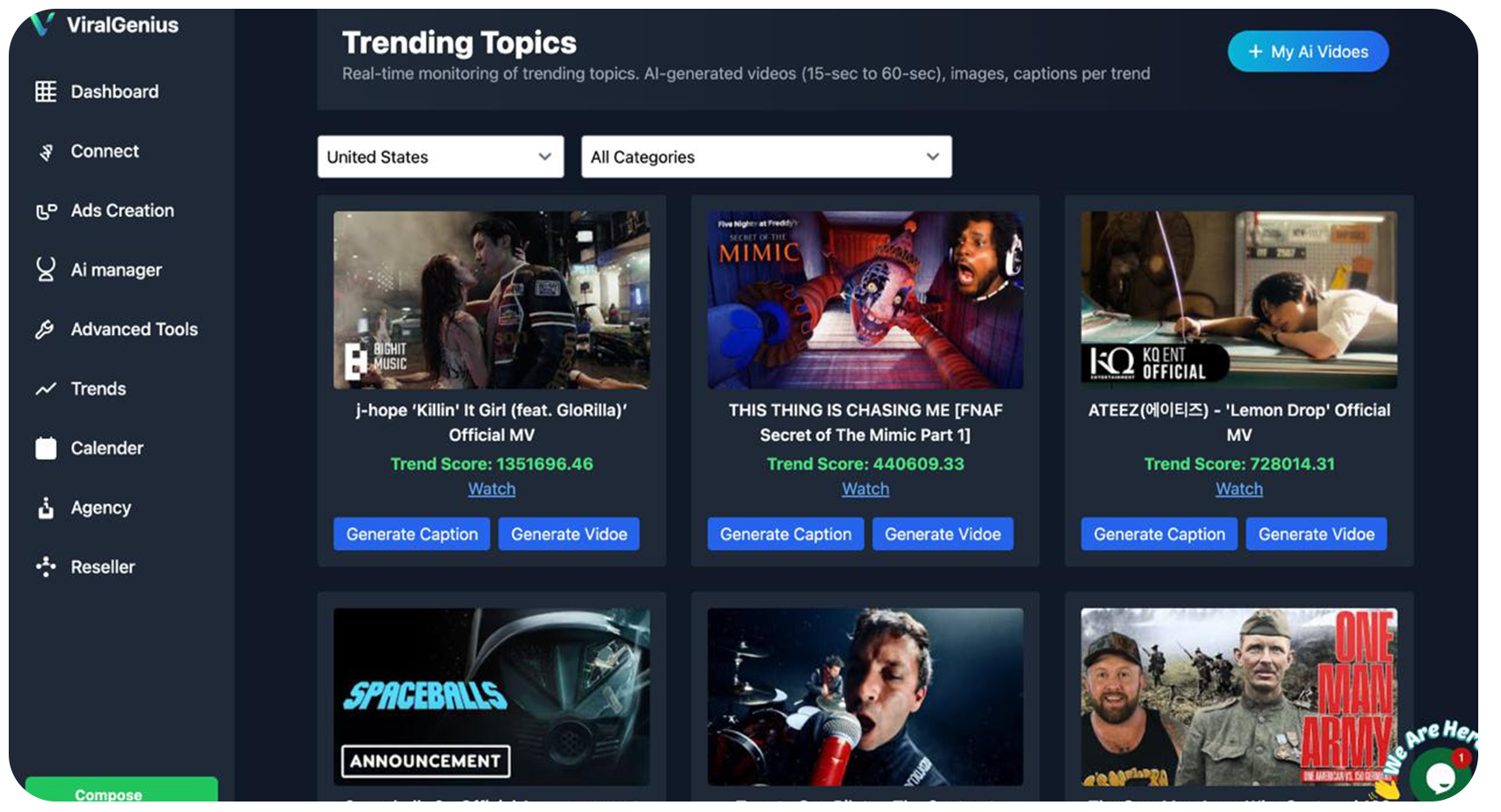
Task: Generate Vidoe for ATEEZ Lemon Drop
Action: [1315, 534]
